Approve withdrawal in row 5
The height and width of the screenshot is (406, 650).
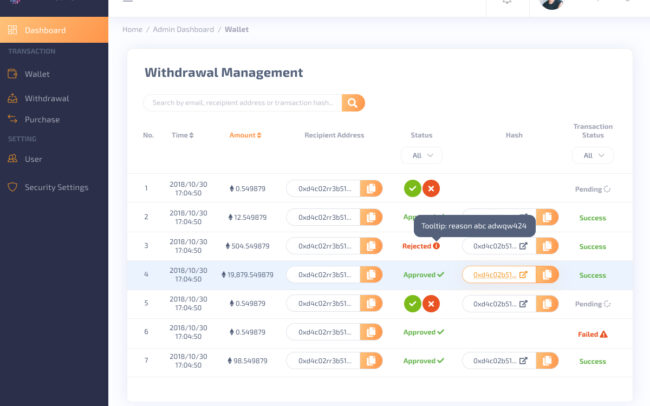(412, 303)
